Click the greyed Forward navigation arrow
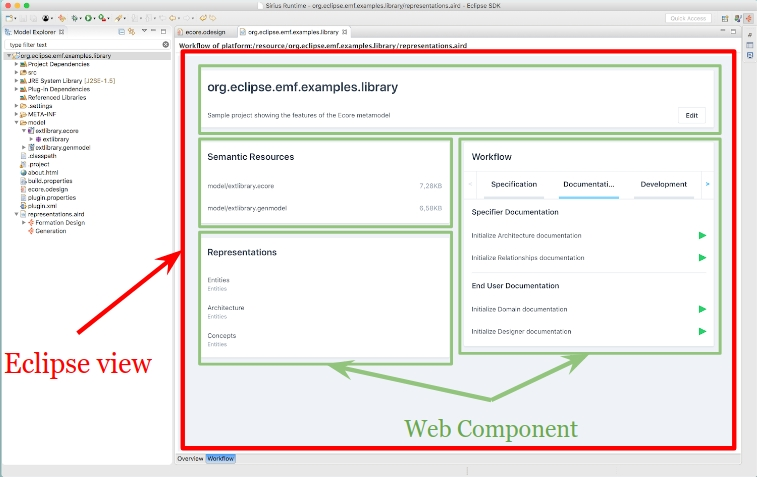The image size is (757, 477). [186, 18]
